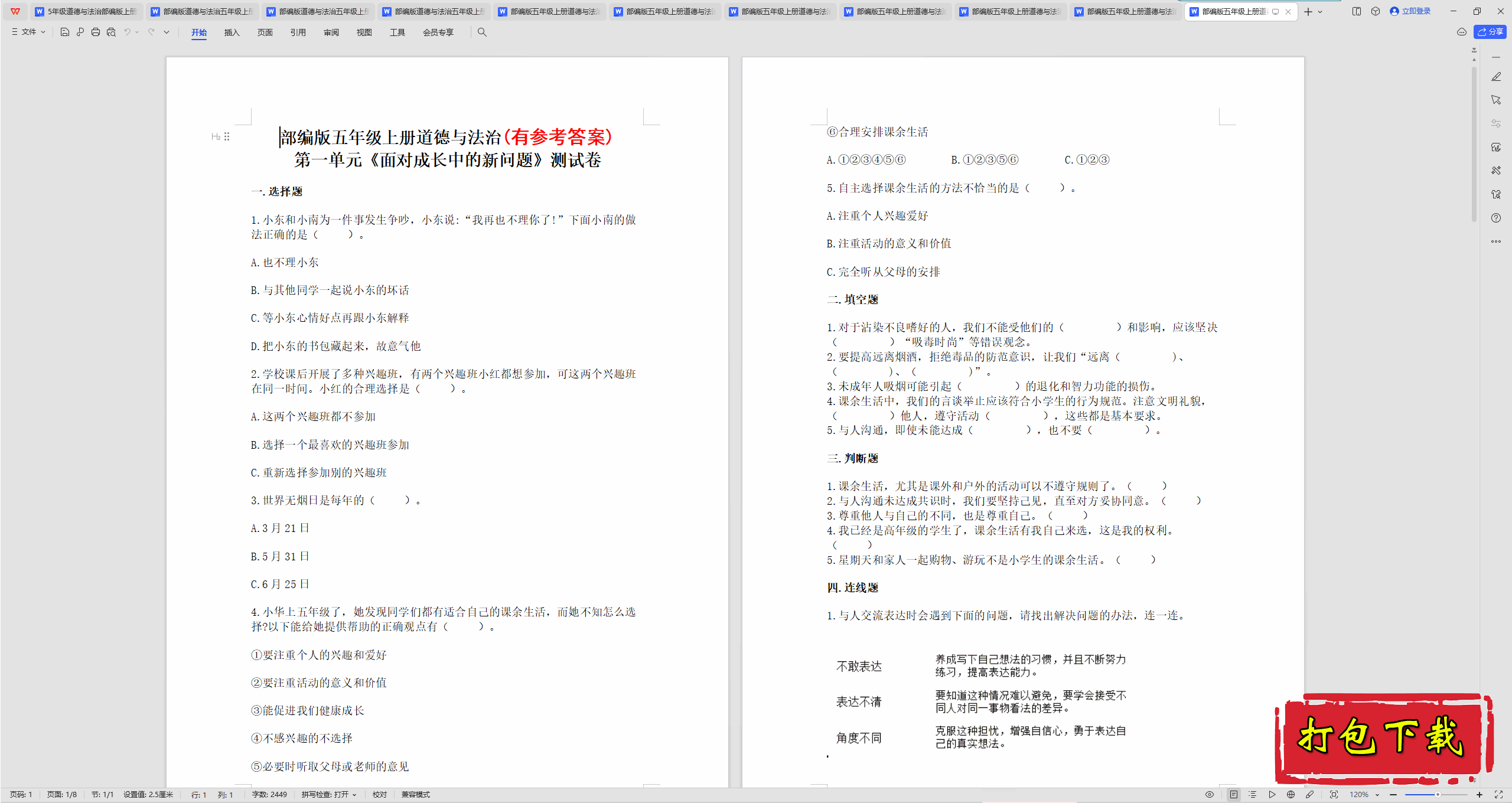Open the Tools ribbon tab
This screenshot has height=803, width=1512.
click(397, 32)
